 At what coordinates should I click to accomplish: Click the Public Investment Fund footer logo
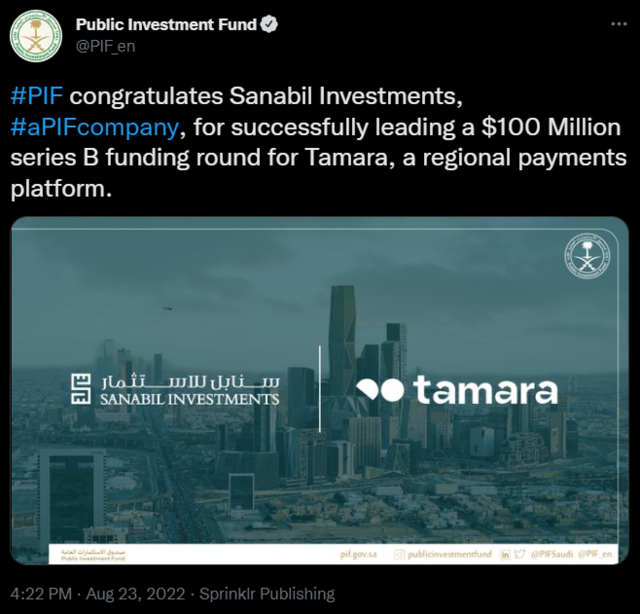93,555
